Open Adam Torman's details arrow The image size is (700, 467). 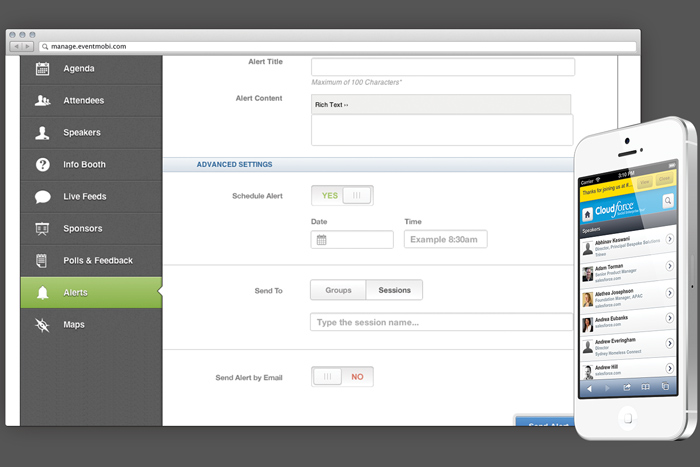(x=669, y=266)
